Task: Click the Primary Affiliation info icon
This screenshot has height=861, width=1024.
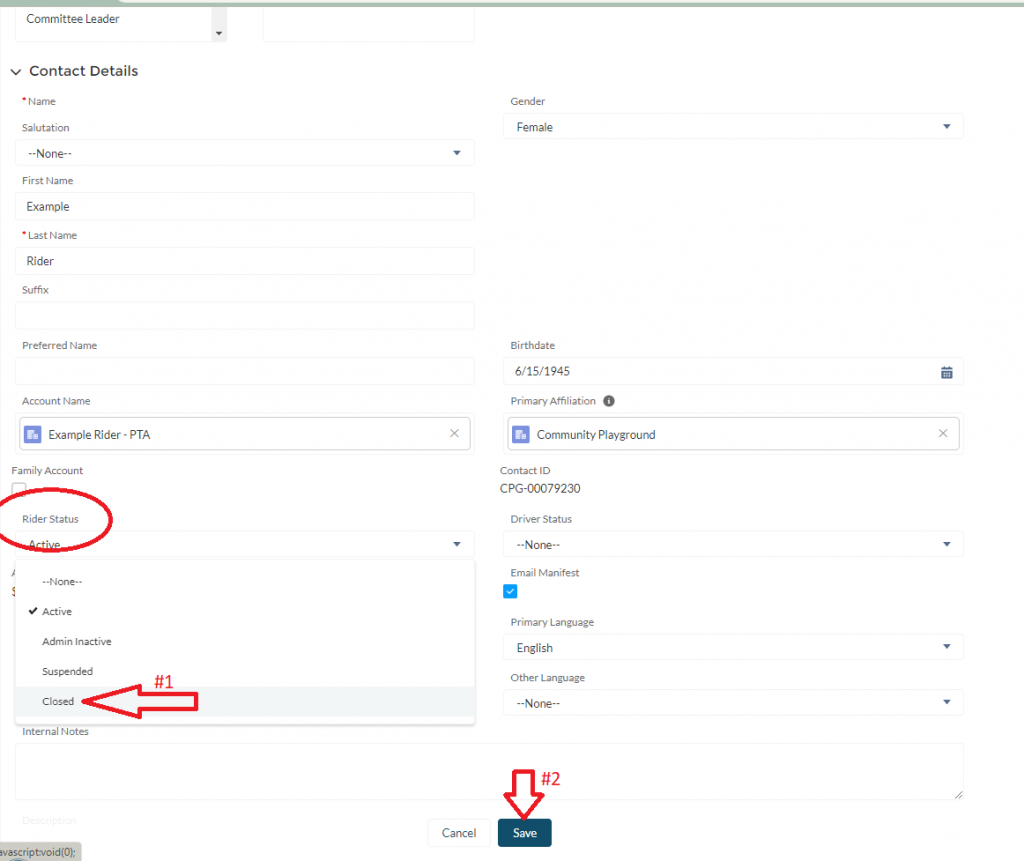Action: [x=609, y=401]
